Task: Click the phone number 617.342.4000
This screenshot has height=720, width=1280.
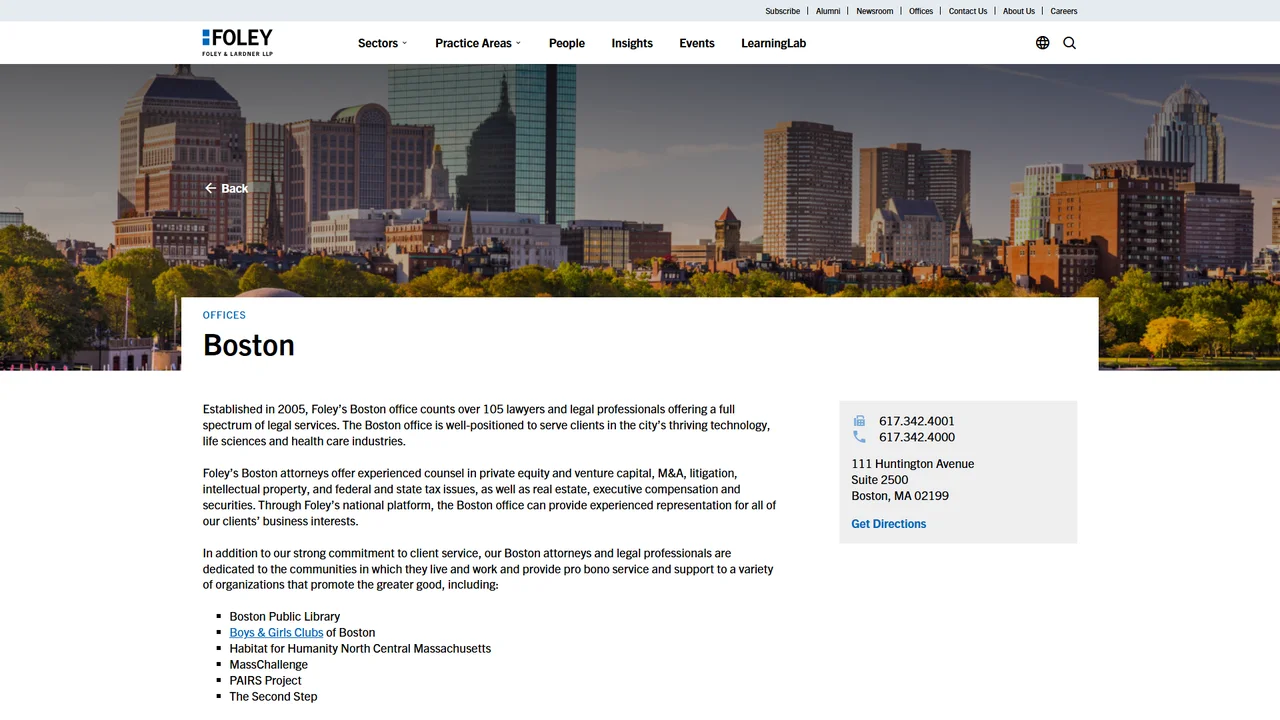Action: pyautogui.click(x=917, y=437)
